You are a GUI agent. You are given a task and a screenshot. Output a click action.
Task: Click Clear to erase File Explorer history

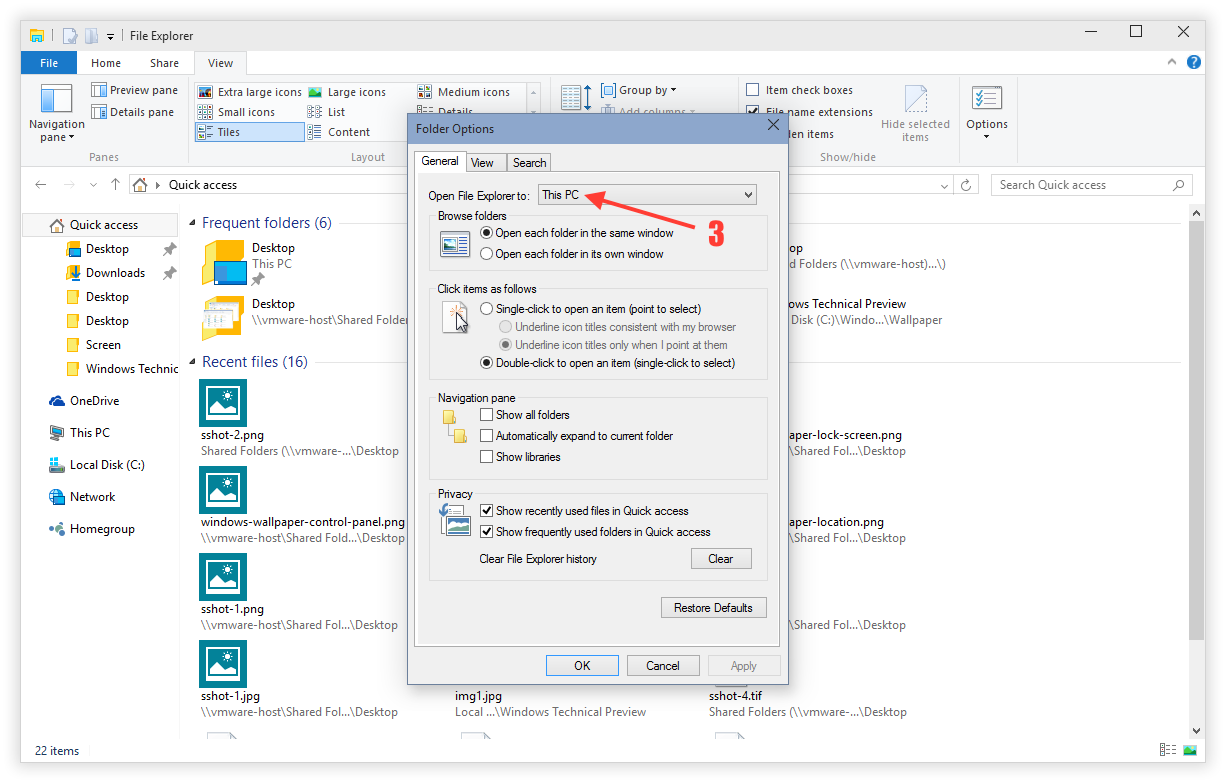(721, 558)
